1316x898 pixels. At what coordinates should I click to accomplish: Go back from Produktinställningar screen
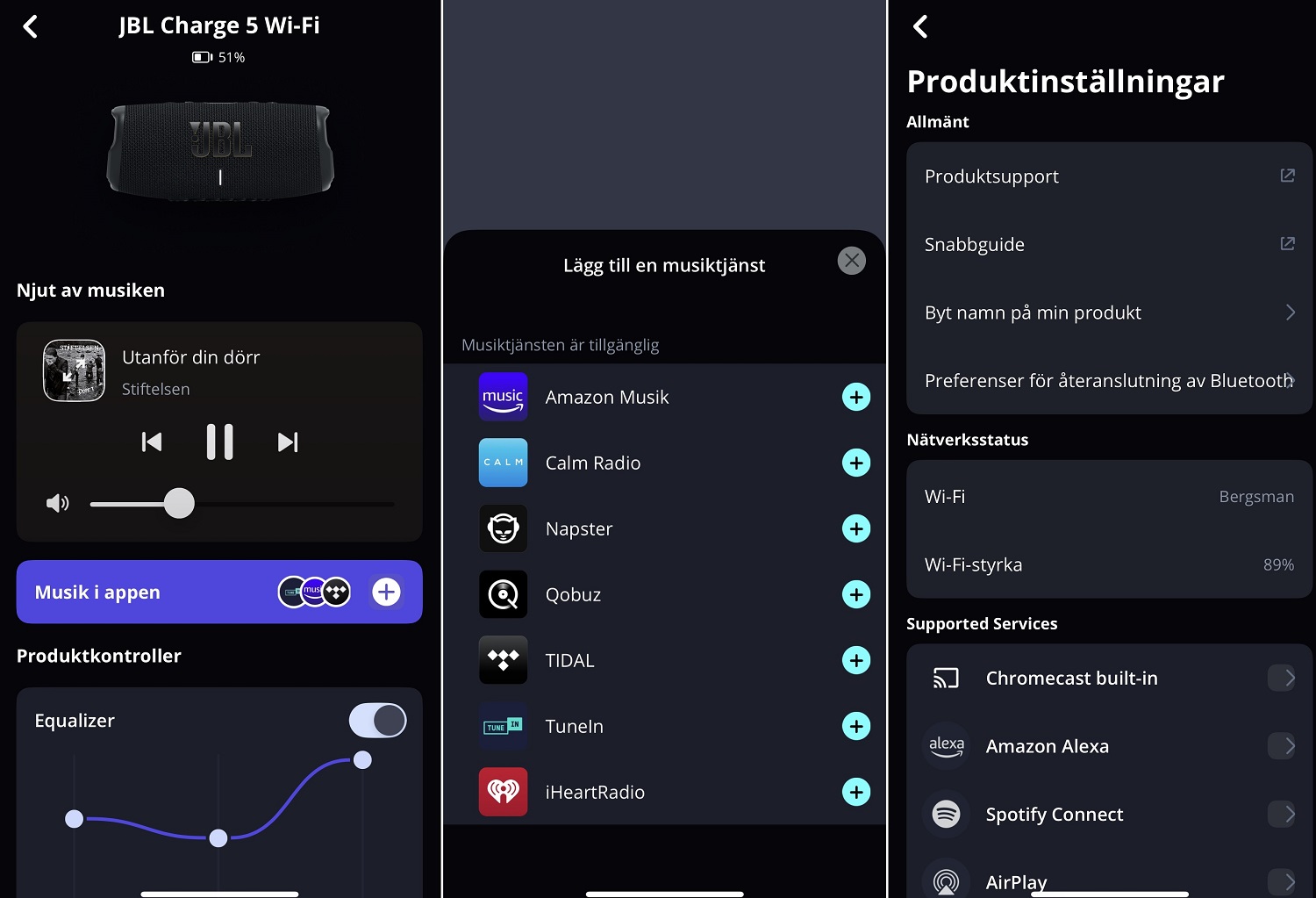coord(920,26)
